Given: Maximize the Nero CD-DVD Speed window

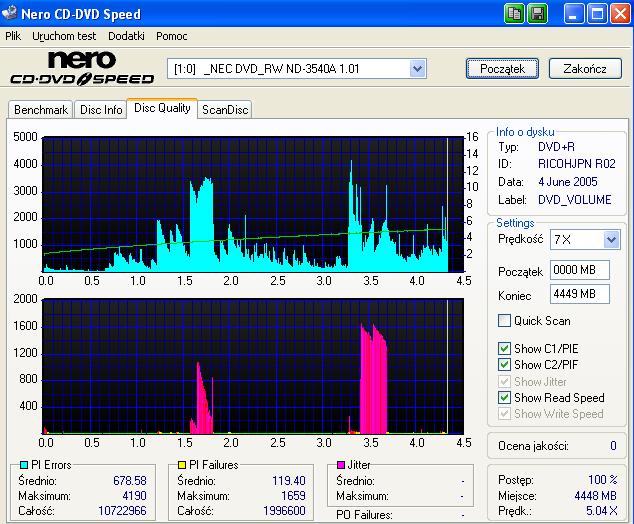Looking at the screenshot, I should click(x=597, y=14).
